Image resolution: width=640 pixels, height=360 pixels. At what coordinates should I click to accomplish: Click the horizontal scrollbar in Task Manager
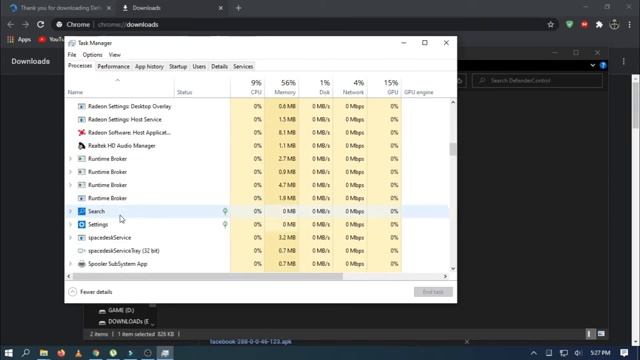point(208,276)
